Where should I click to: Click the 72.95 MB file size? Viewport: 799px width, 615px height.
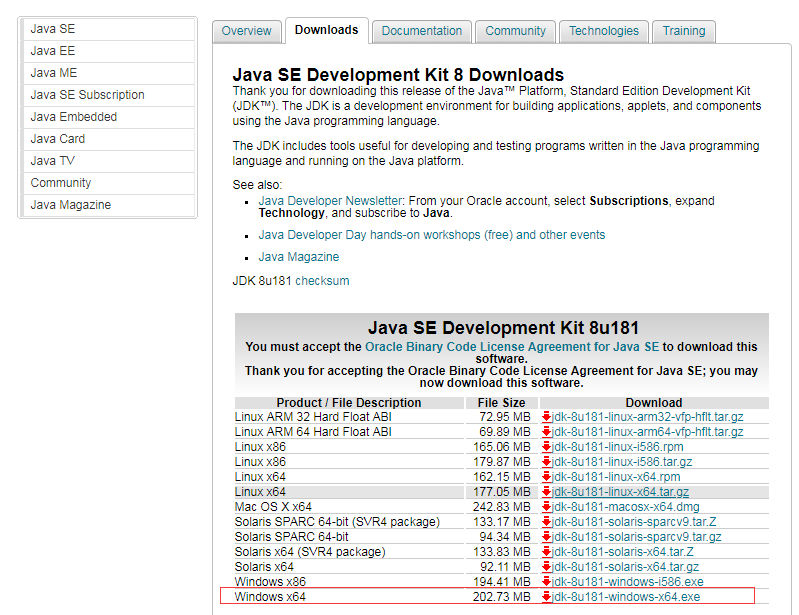(504, 417)
